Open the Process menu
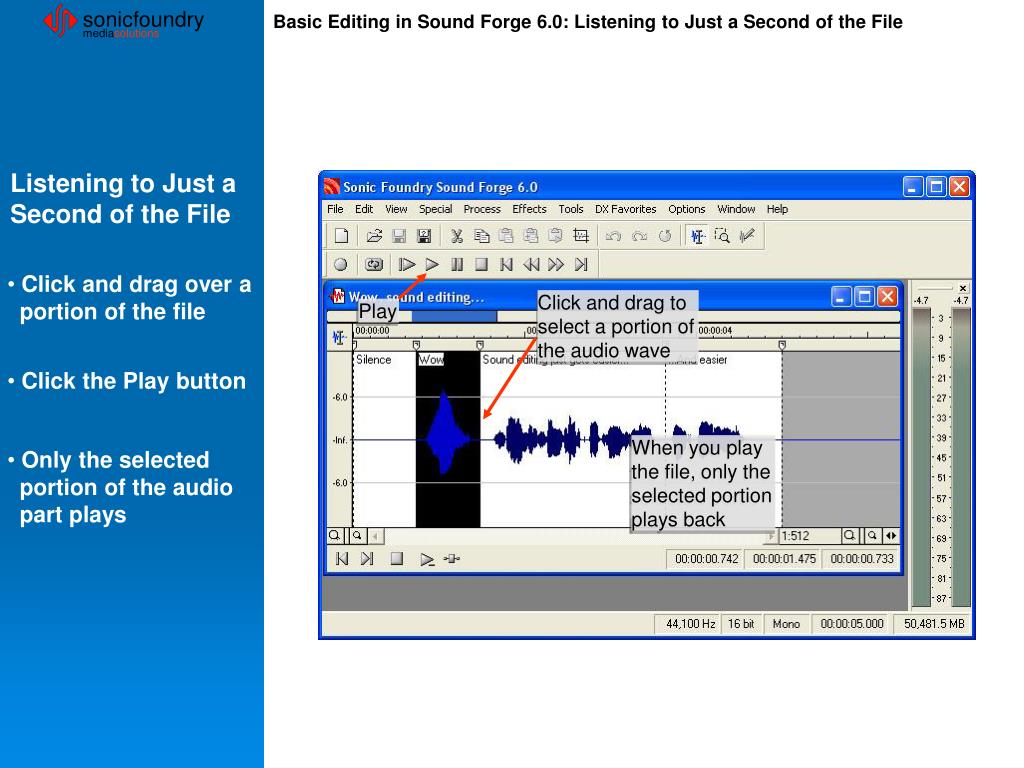Image resolution: width=1024 pixels, height=768 pixels. click(x=482, y=209)
